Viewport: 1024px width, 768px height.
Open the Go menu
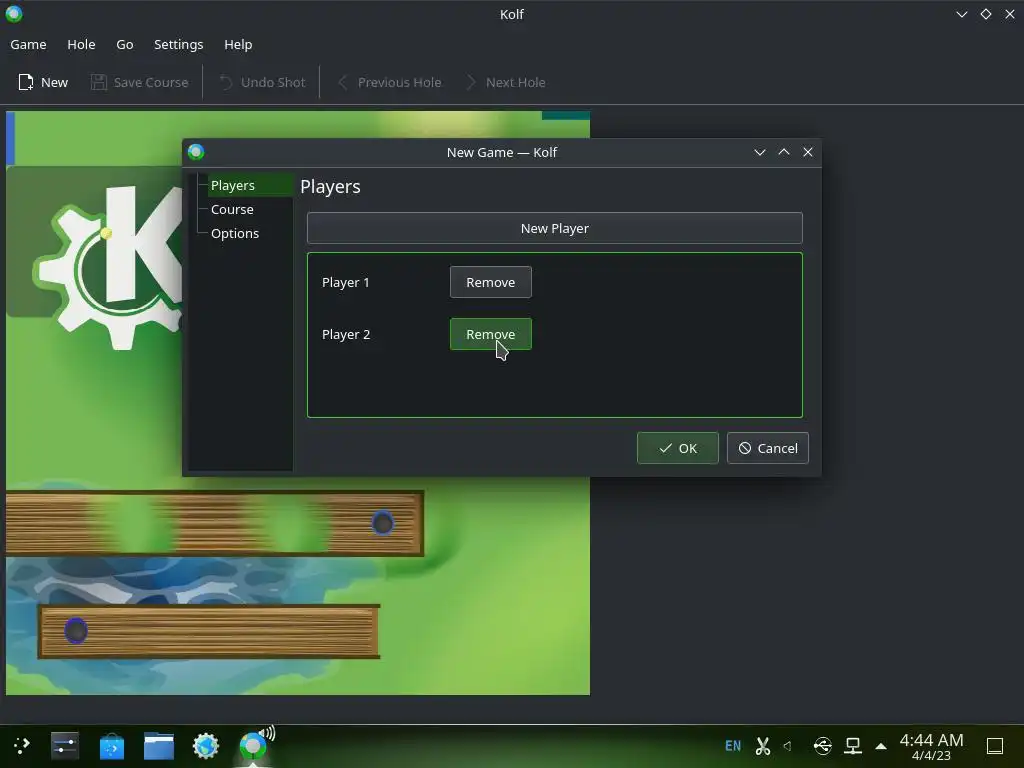[x=125, y=44]
